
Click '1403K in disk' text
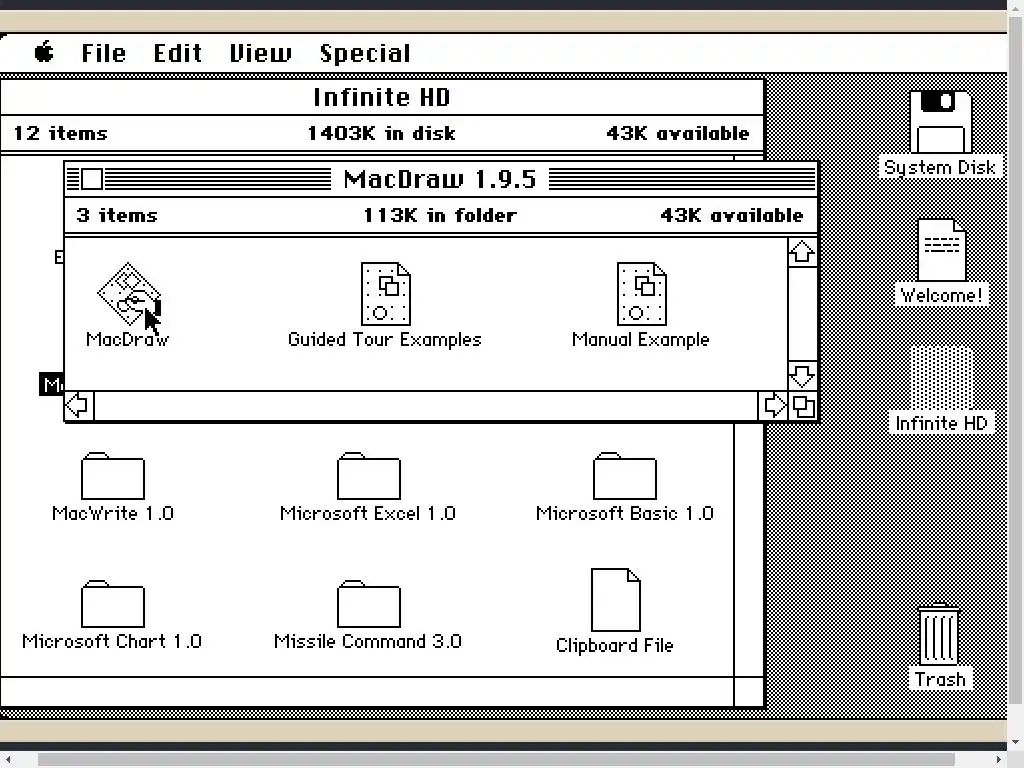(381, 133)
